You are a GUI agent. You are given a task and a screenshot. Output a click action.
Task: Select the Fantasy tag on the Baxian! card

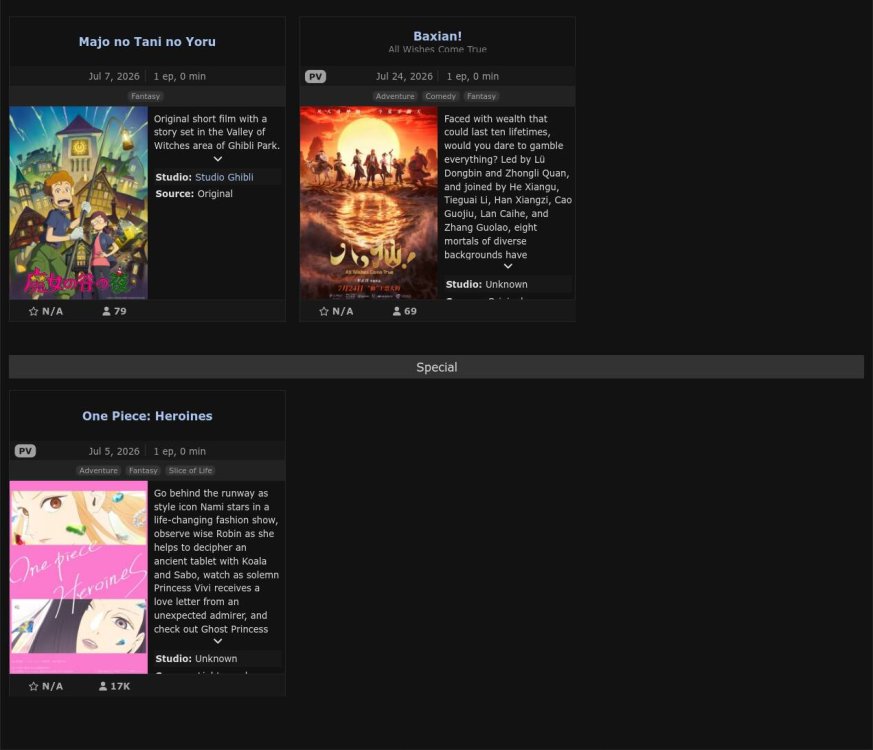point(481,96)
